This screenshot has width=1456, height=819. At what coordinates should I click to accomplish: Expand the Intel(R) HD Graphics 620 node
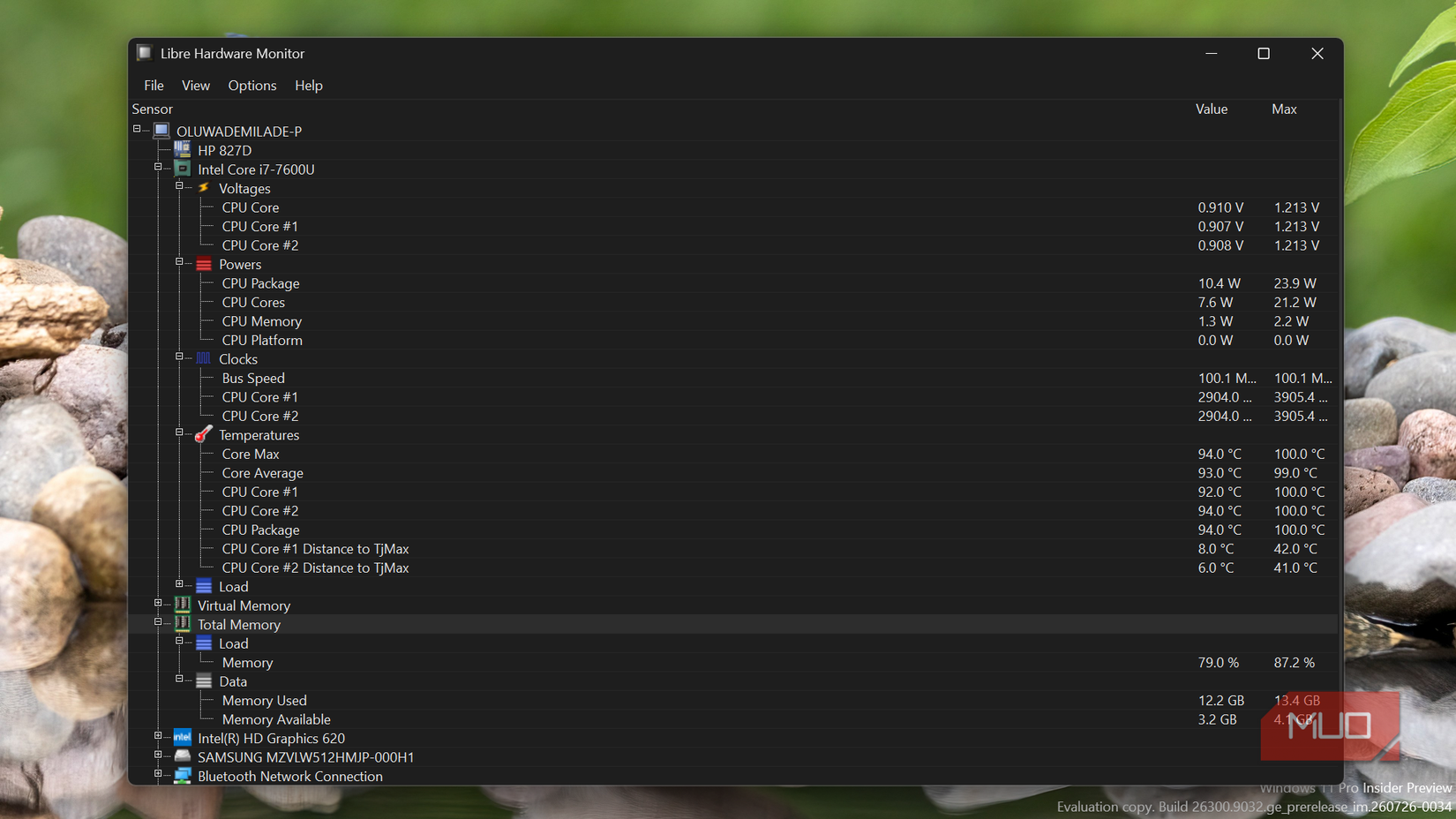(x=158, y=736)
